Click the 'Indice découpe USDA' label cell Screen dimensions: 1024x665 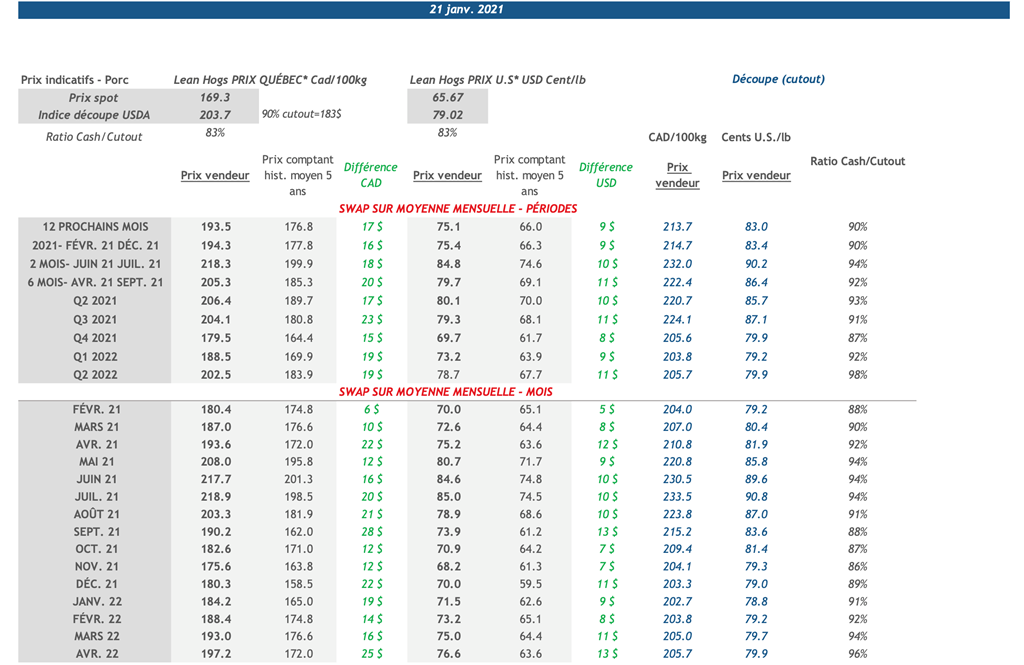pos(94,116)
